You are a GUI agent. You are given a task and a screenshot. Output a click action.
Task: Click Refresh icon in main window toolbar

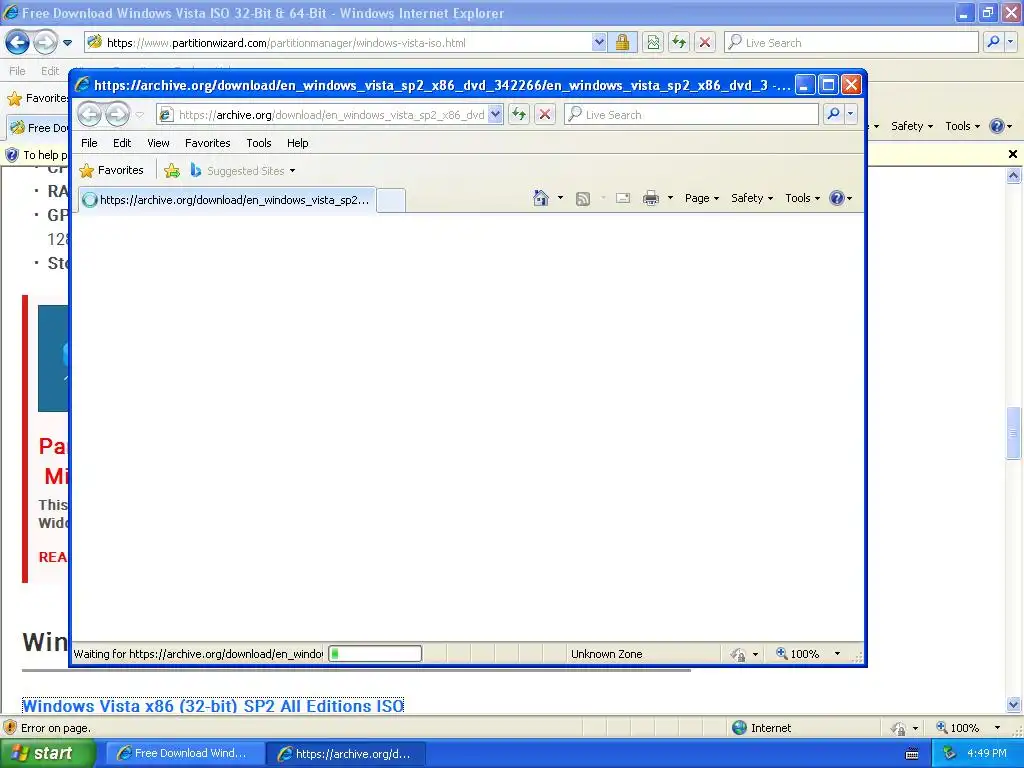coord(679,42)
